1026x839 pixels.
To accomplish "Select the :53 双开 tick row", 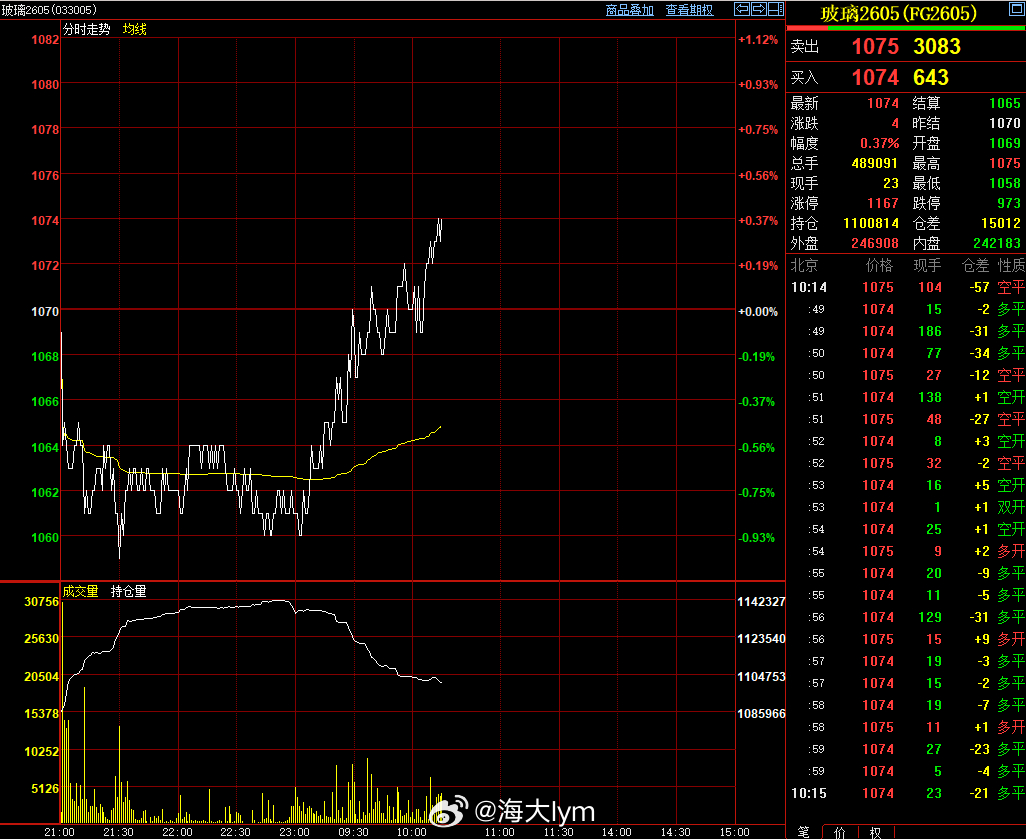I will (x=907, y=507).
